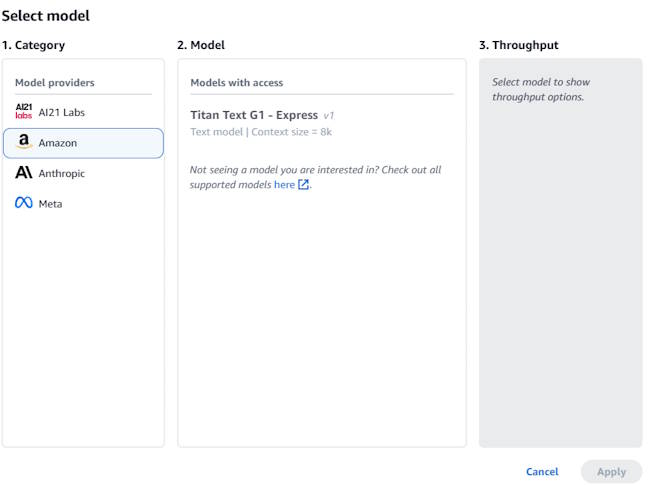Click the Meta infinity logo icon
650x485 pixels.
[x=24, y=203]
